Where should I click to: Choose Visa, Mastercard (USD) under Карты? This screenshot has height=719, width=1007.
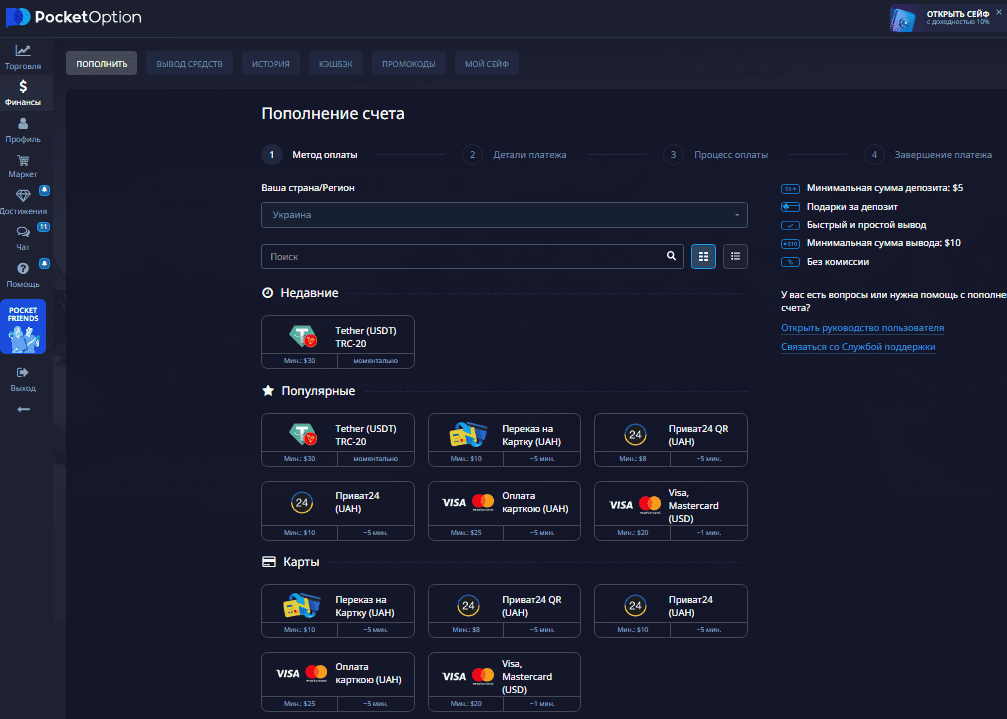click(x=504, y=682)
